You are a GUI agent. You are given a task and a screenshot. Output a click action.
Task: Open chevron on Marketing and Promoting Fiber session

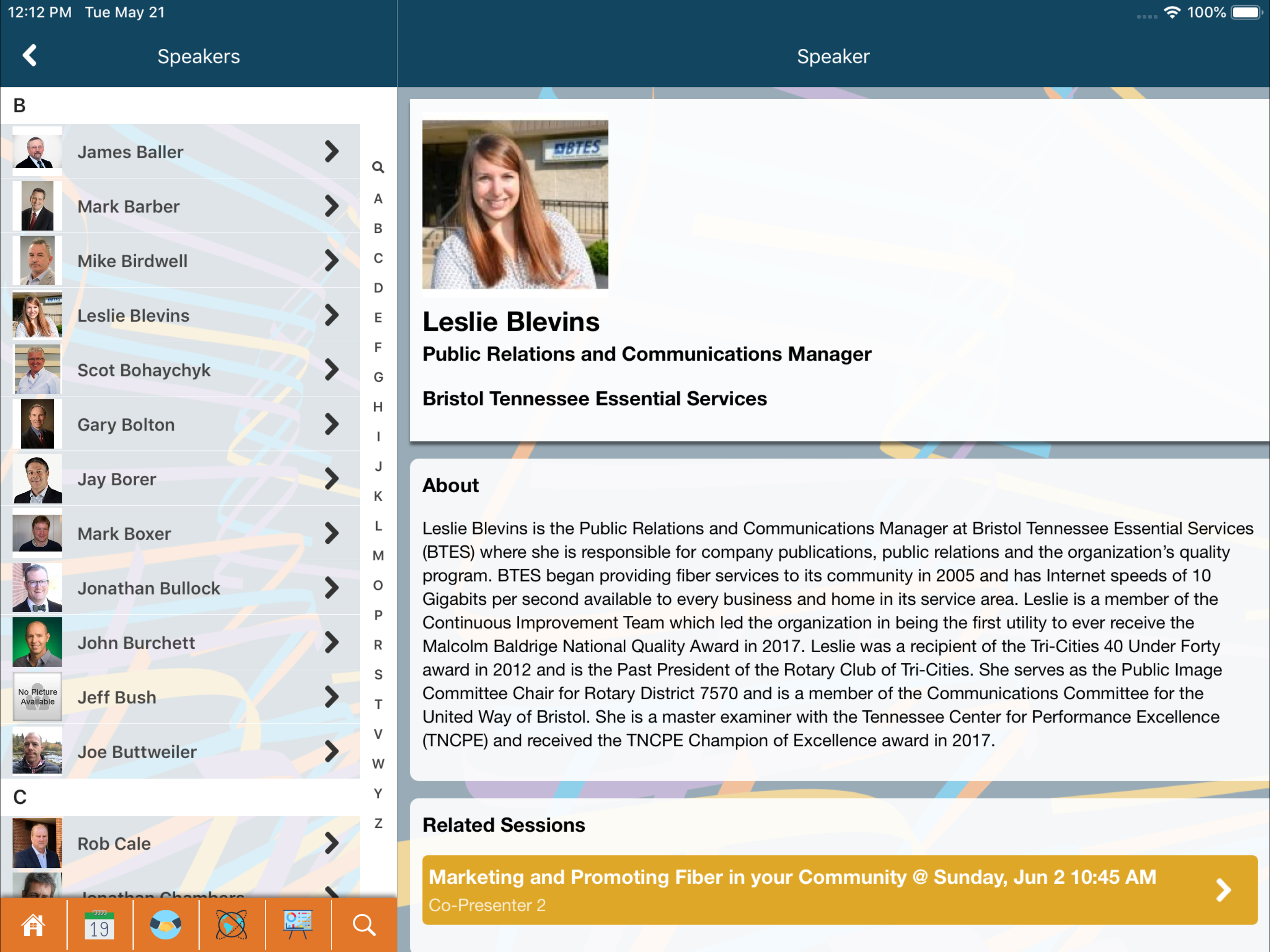[1224, 890]
